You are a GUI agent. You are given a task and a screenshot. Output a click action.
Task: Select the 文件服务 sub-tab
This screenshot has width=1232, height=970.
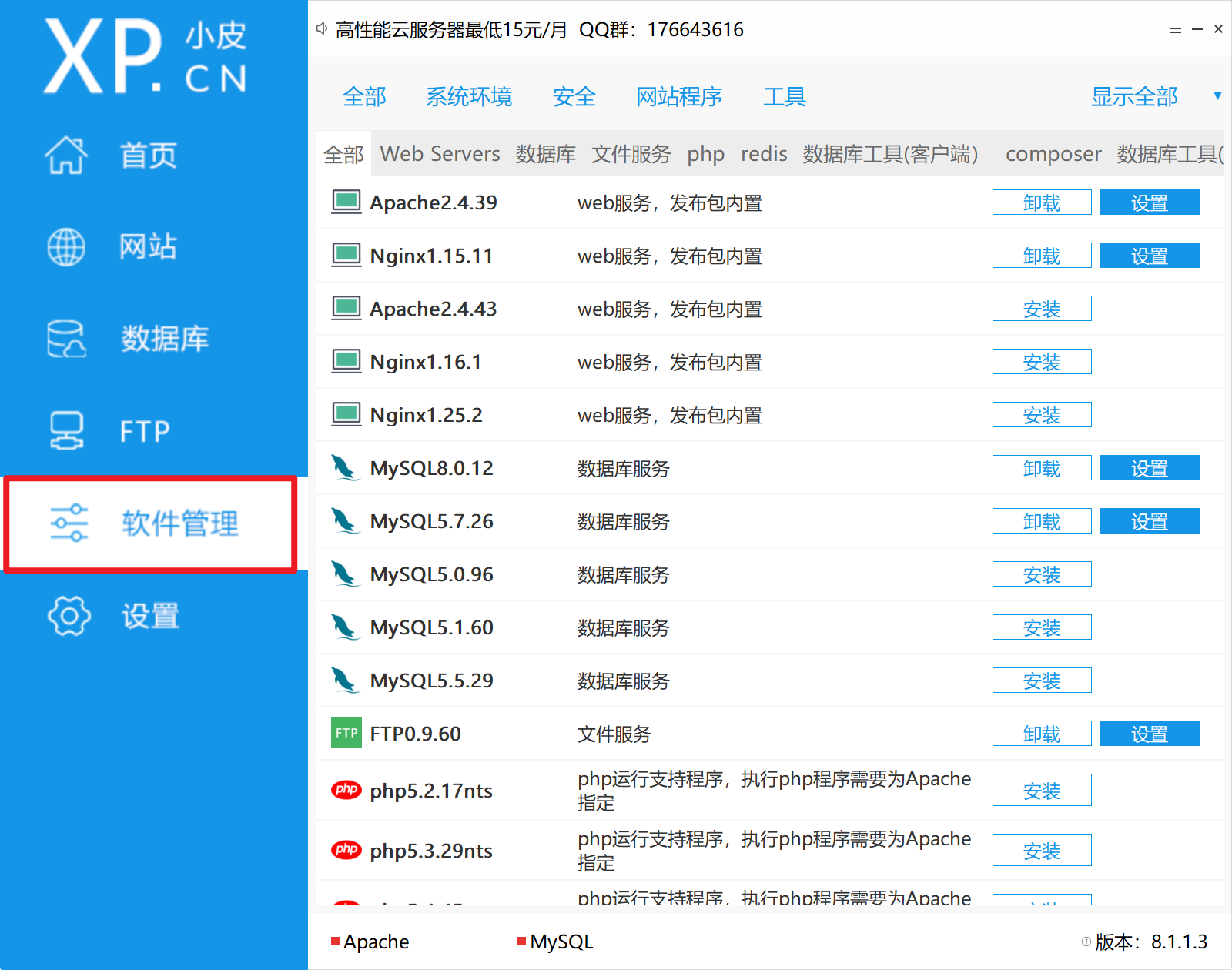coord(631,154)
